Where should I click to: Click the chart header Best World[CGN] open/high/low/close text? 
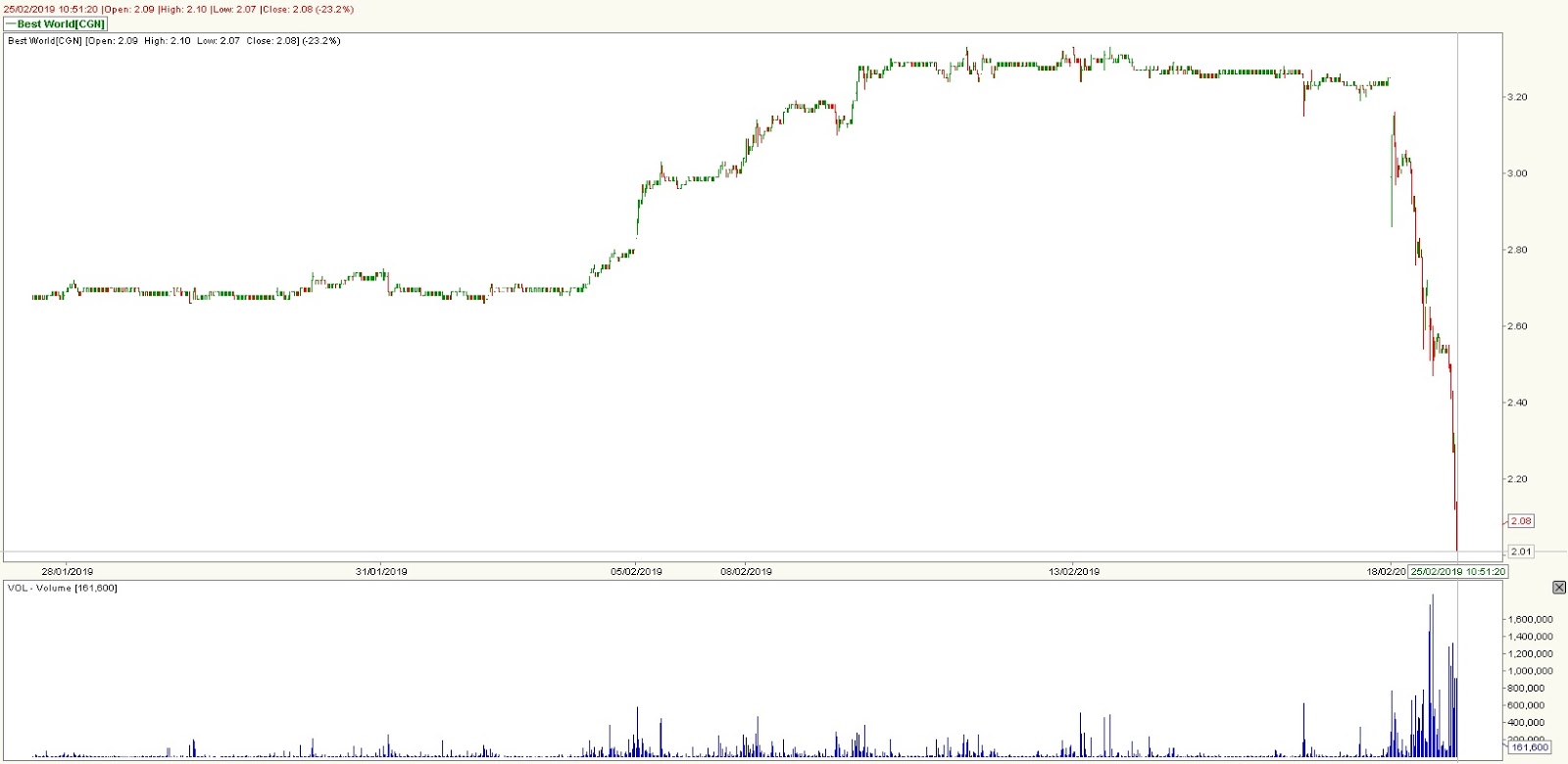(173, 41)
